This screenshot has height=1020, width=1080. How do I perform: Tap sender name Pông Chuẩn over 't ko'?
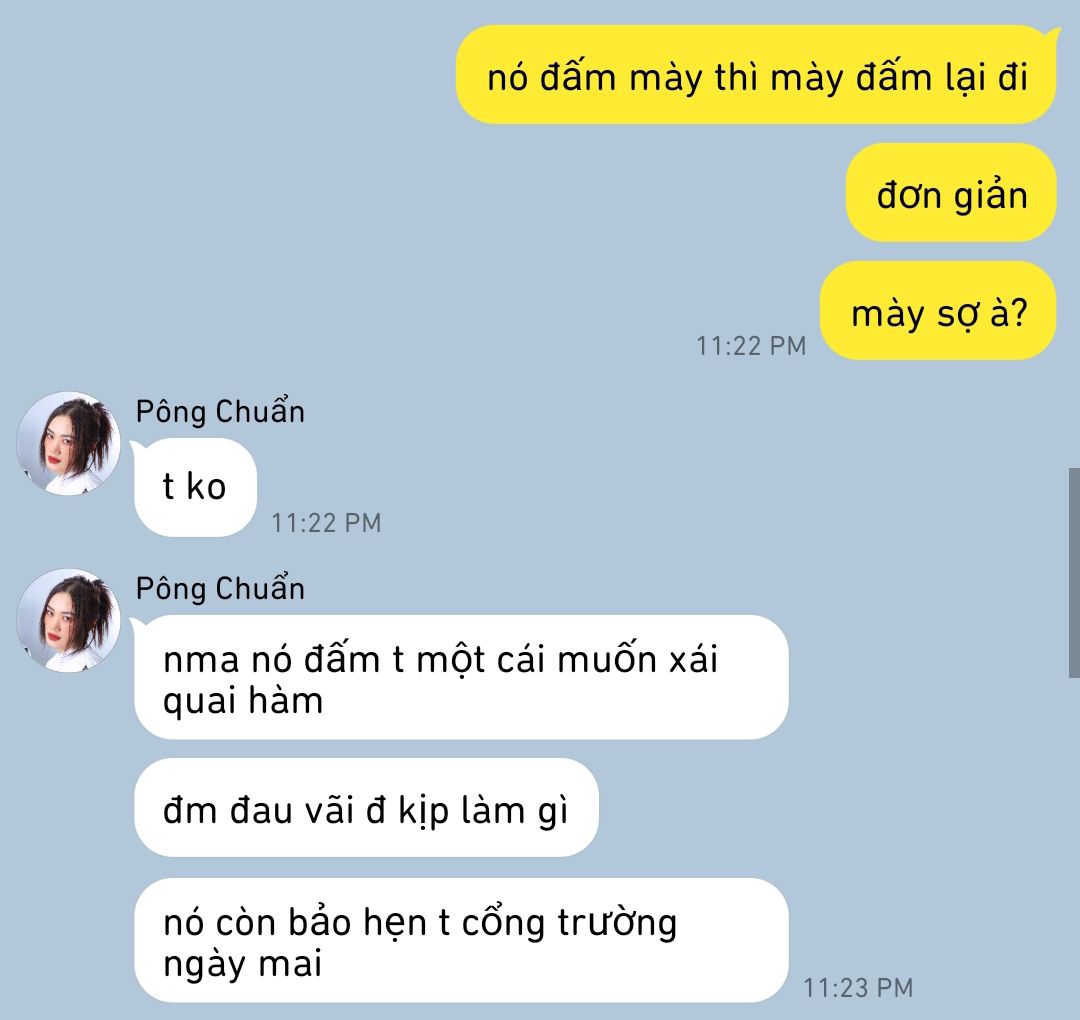pyautogui.click(x=220, y=411)
